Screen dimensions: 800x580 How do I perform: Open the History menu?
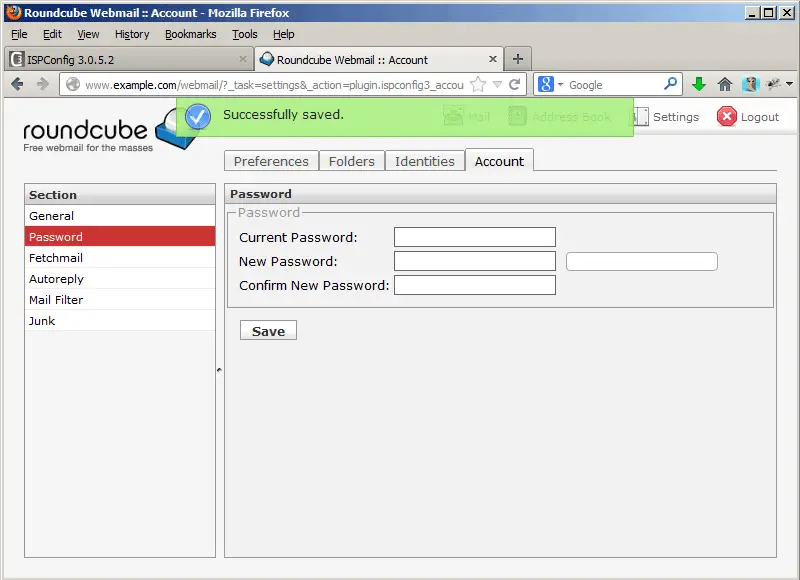pos(132,34)
